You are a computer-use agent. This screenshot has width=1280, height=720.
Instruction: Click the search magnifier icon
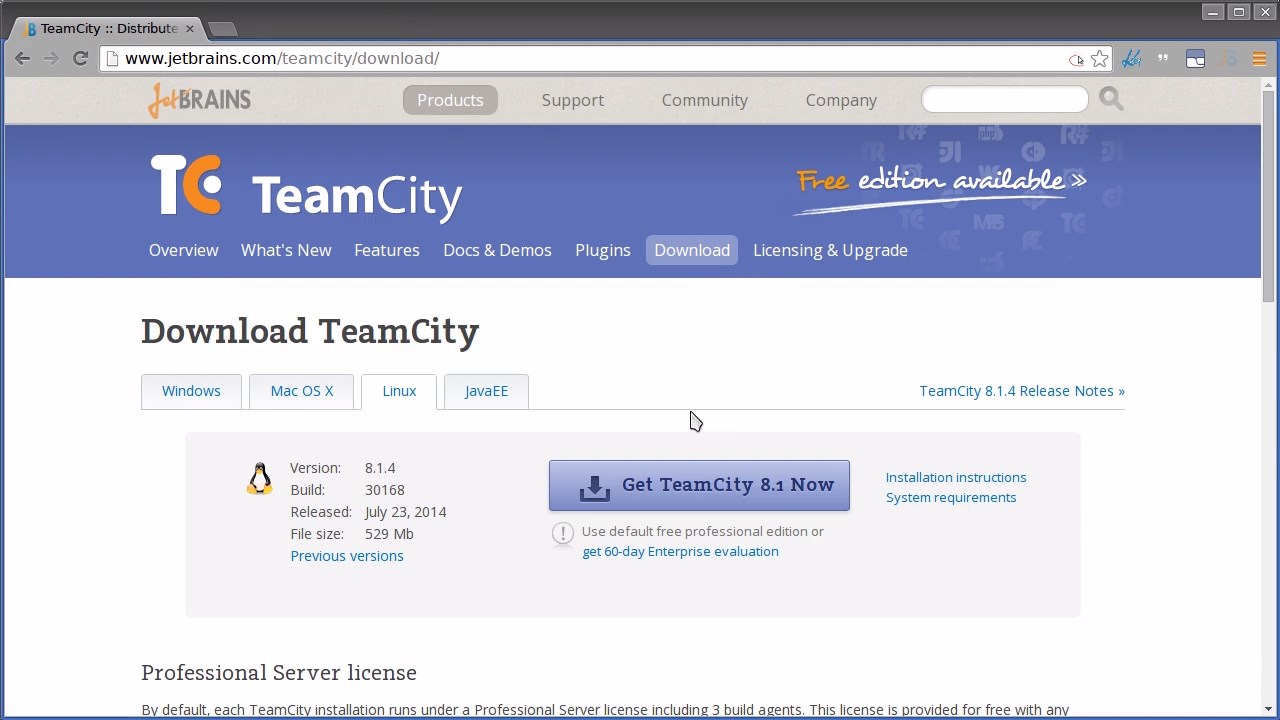click(x=1111, y=98)
